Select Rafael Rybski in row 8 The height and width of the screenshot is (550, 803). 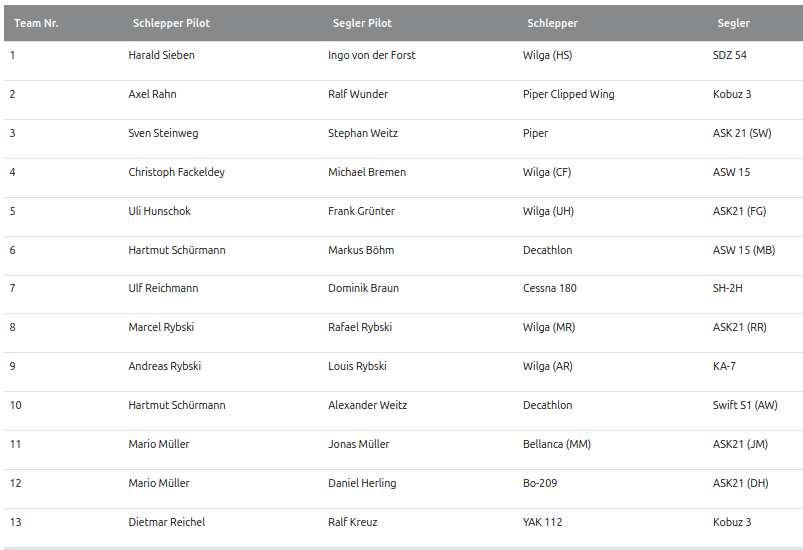[359, 327]
